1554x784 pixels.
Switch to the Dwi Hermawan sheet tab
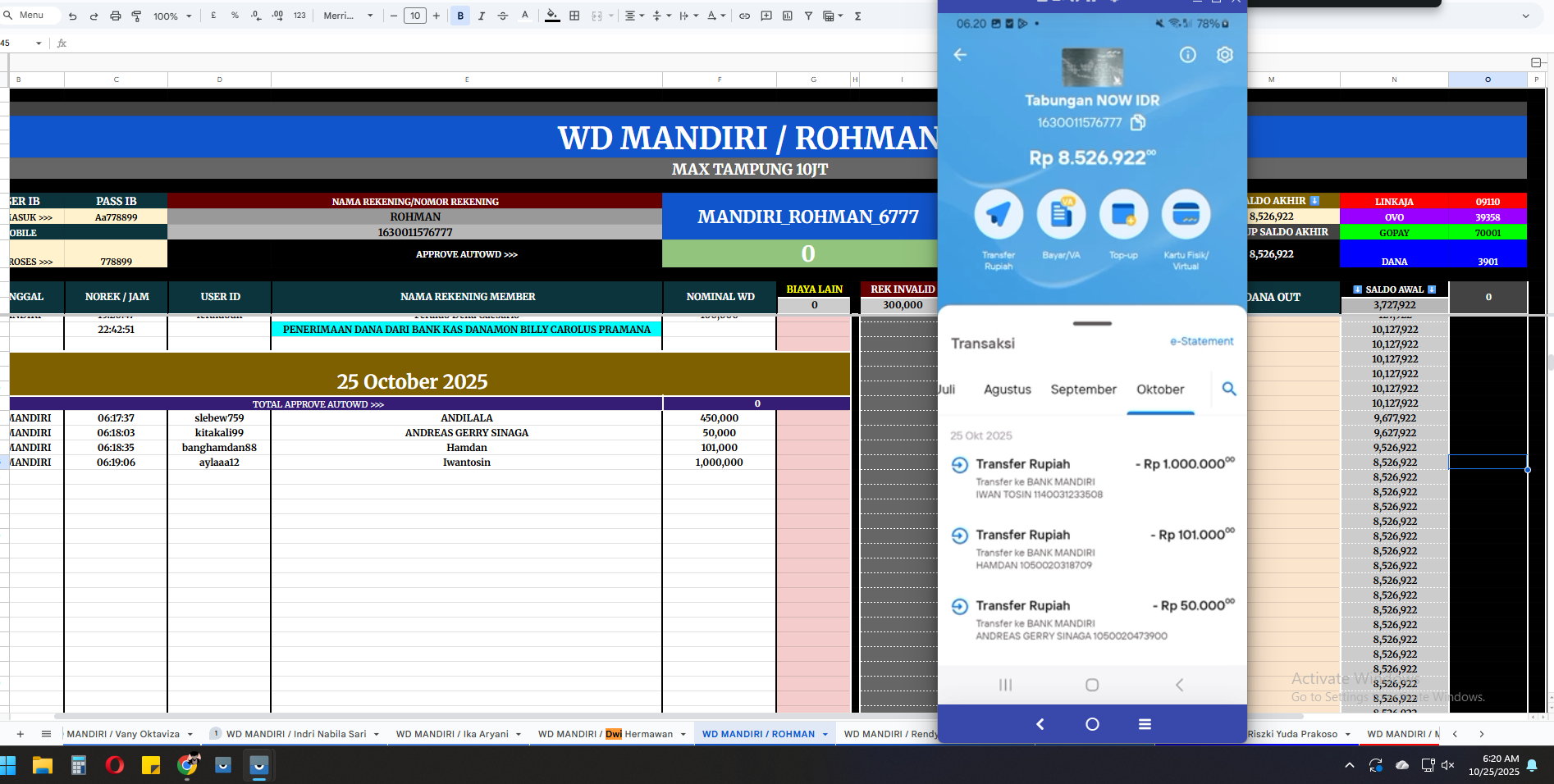(x=606, y=734)
